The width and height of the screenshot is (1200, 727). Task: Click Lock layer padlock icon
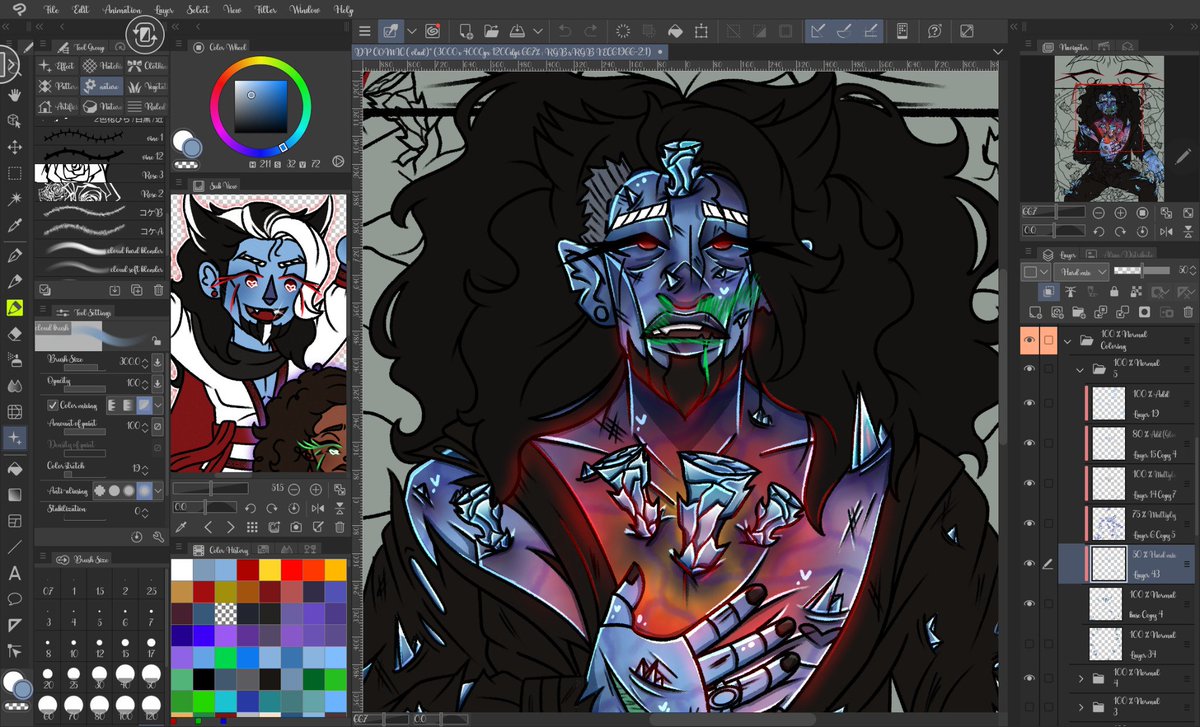1115,291
